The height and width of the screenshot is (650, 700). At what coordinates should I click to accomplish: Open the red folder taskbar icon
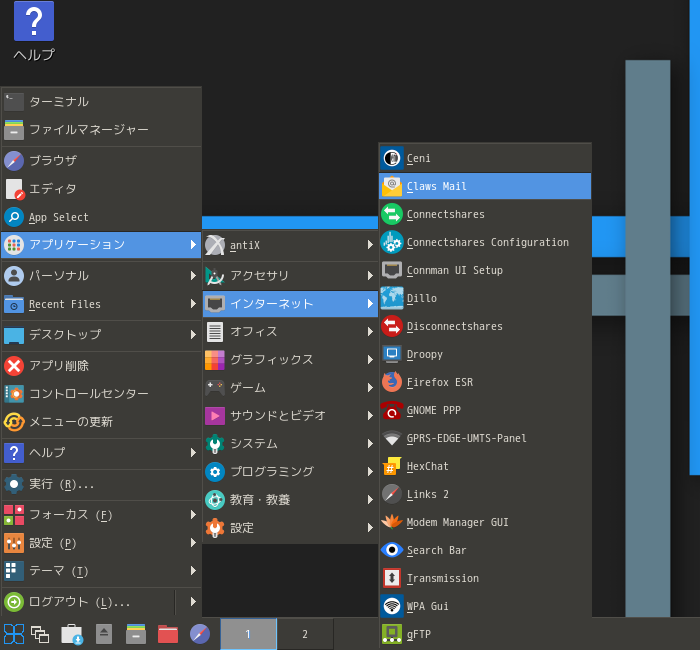coord(168,634)
